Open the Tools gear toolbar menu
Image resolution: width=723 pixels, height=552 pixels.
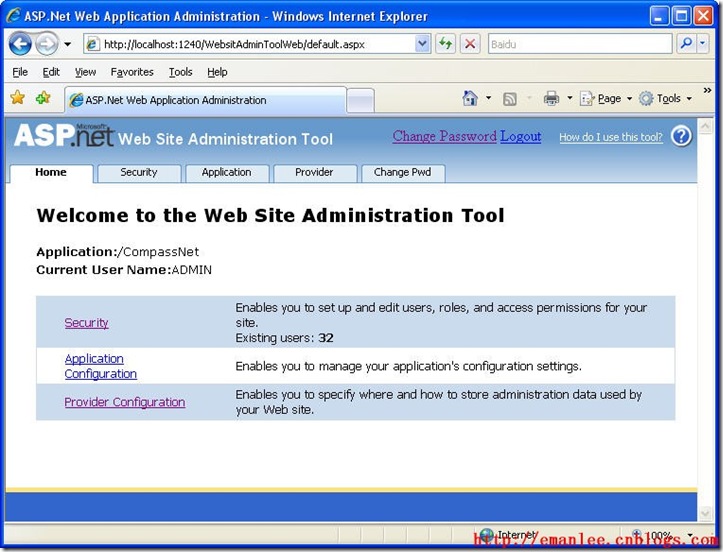coord(665,98)
